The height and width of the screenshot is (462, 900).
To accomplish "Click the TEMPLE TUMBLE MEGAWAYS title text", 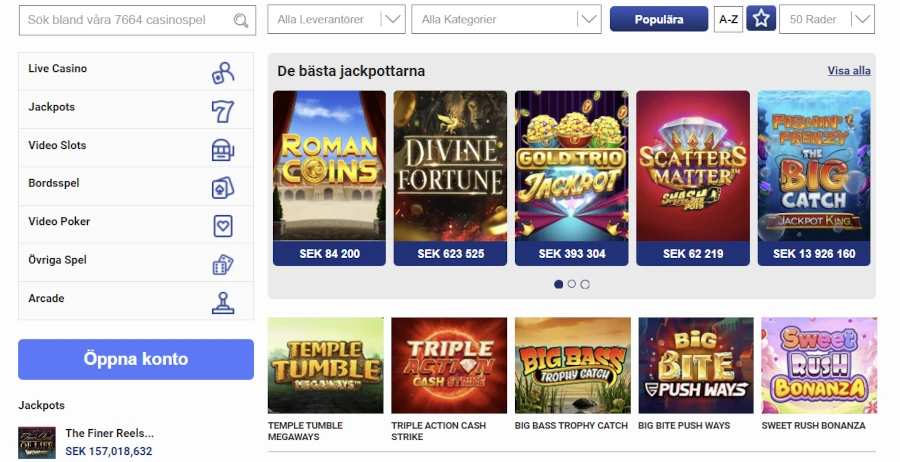I will pos(305,431).
